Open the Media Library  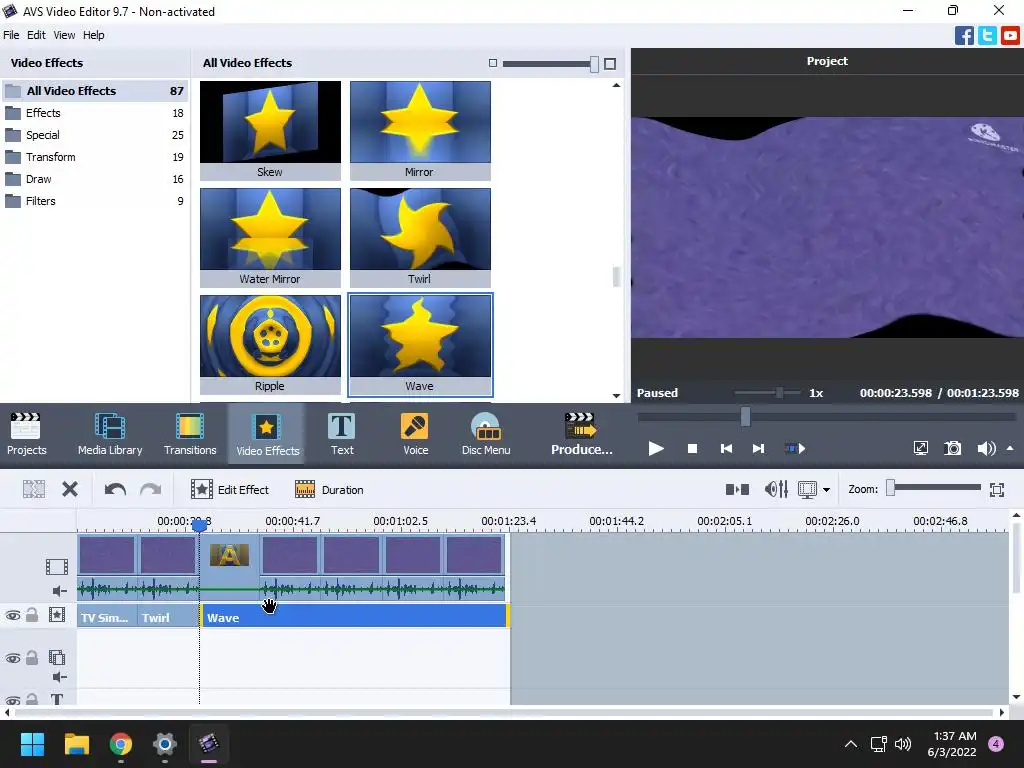point(110,434)
